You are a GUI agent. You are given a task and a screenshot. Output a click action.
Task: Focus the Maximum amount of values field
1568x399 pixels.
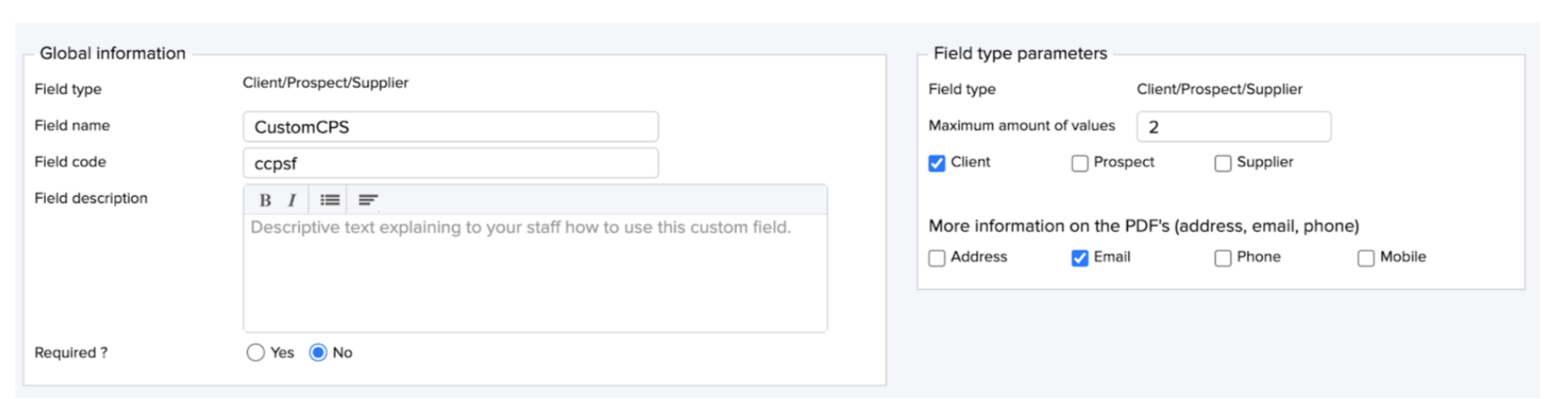point(1233,126)
